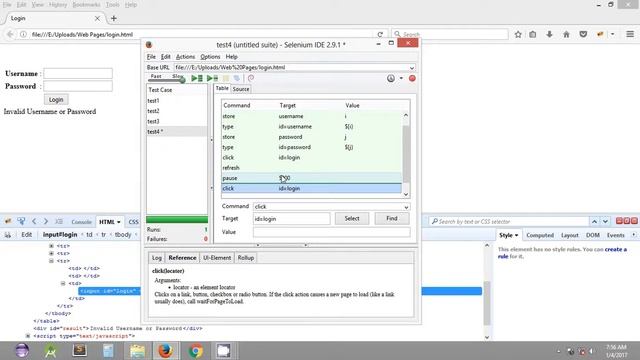Click the 'create a rule' link
Image resolution: width=640 pixels, height=360 pixels.
tap(616, 249)
